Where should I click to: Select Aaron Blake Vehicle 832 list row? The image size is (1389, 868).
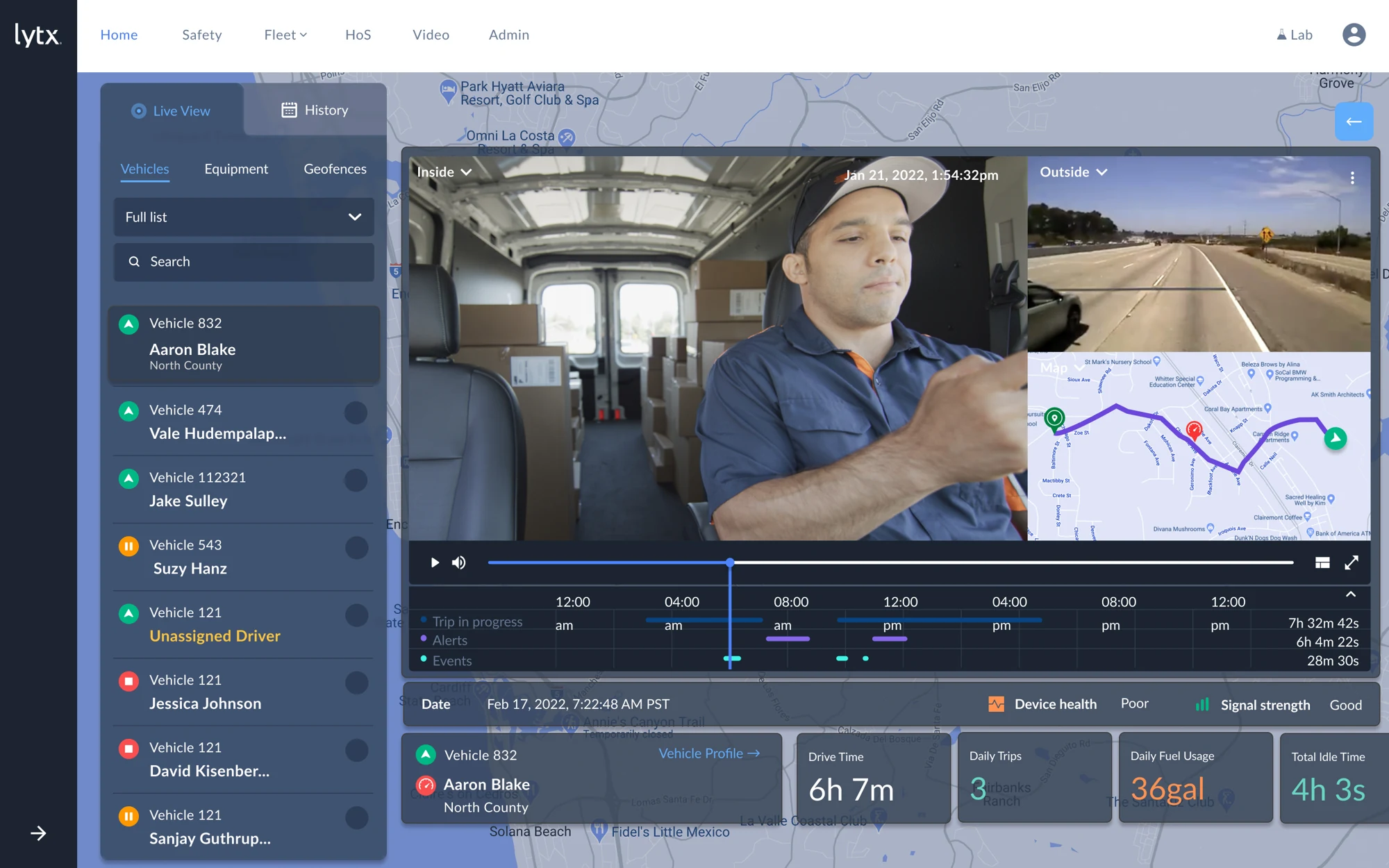tap(244, 345)
